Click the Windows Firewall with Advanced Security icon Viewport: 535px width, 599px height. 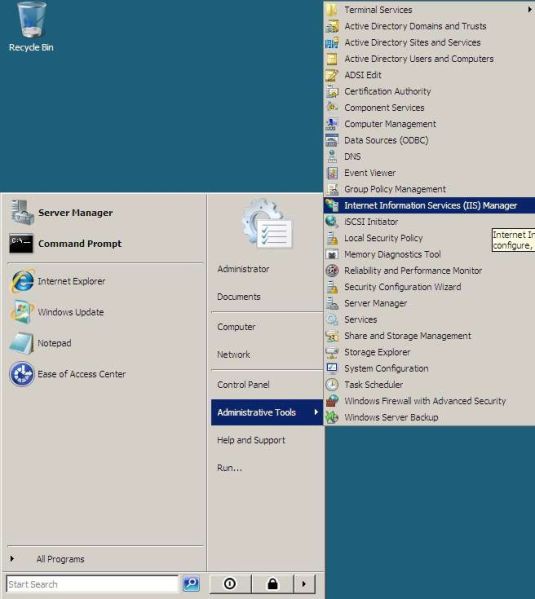(x=332, y=401)
